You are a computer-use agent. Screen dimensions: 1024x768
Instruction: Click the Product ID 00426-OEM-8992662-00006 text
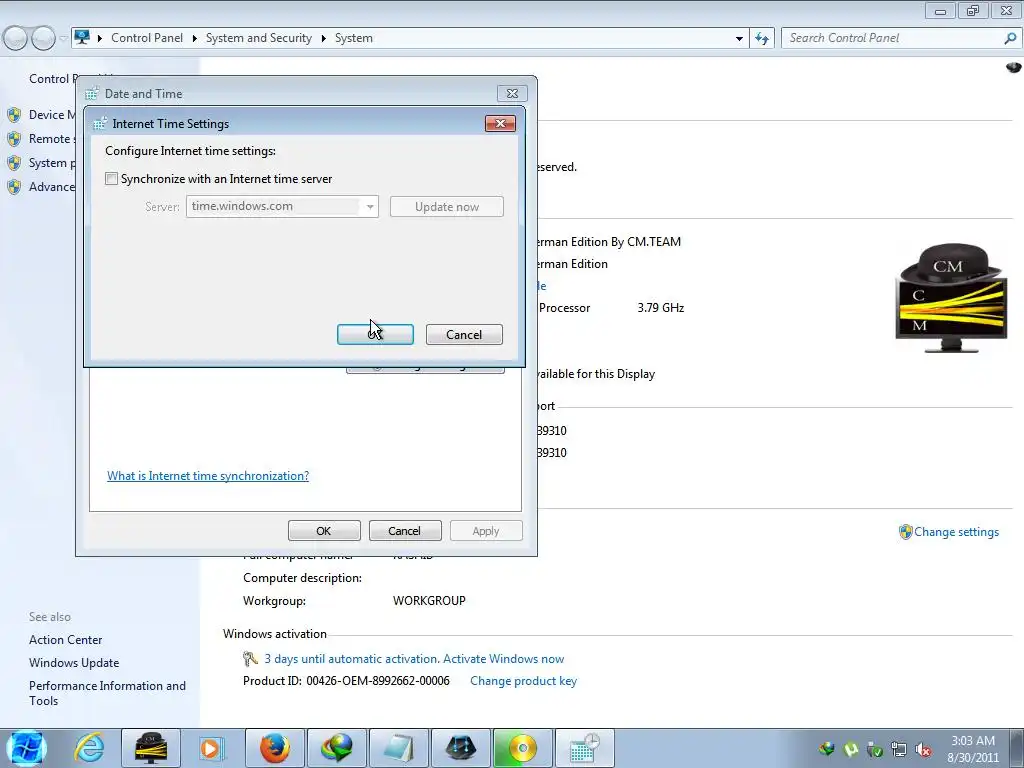coord(346,680)
